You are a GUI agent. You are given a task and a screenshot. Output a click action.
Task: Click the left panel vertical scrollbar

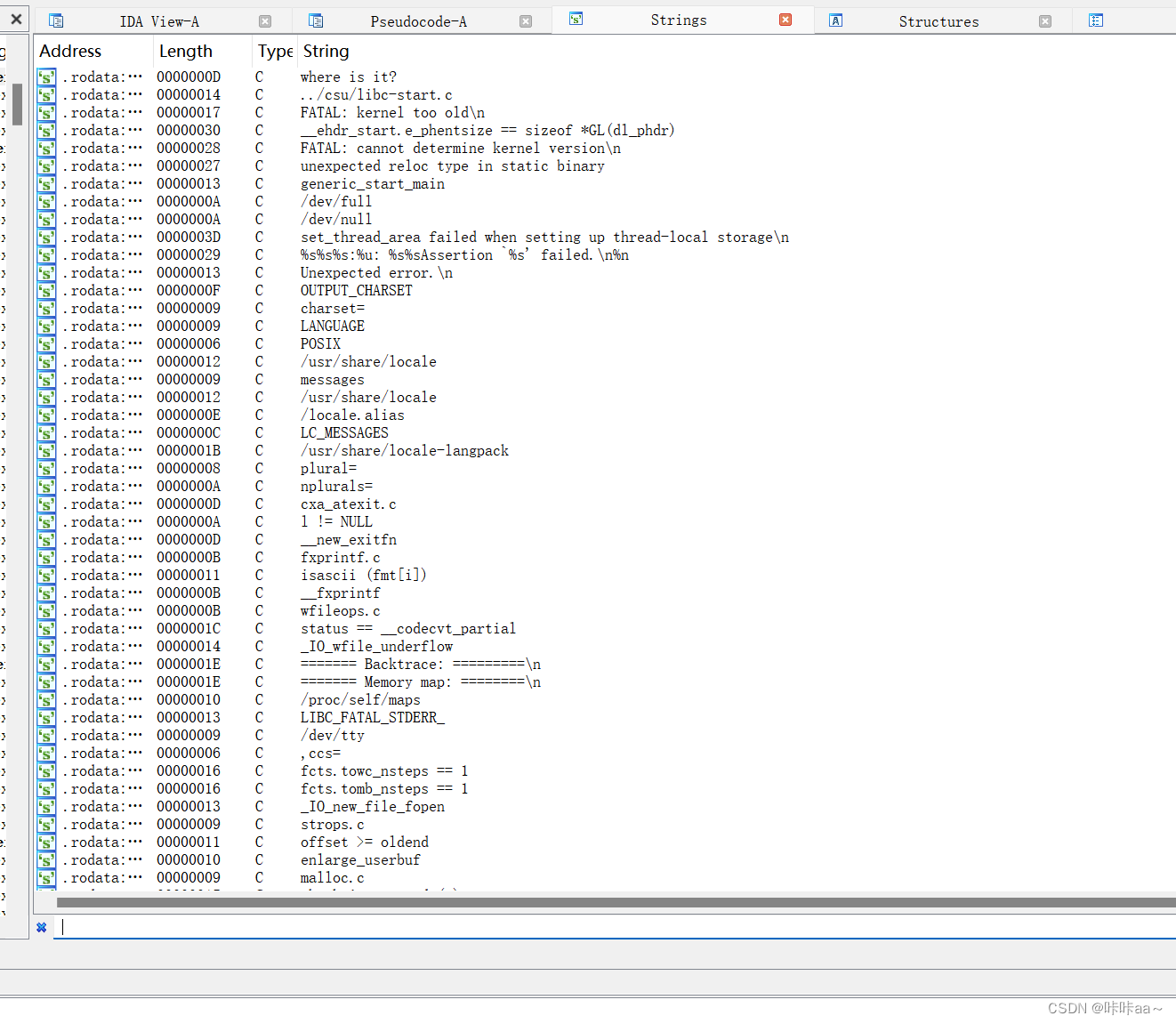tap(16, 102)
